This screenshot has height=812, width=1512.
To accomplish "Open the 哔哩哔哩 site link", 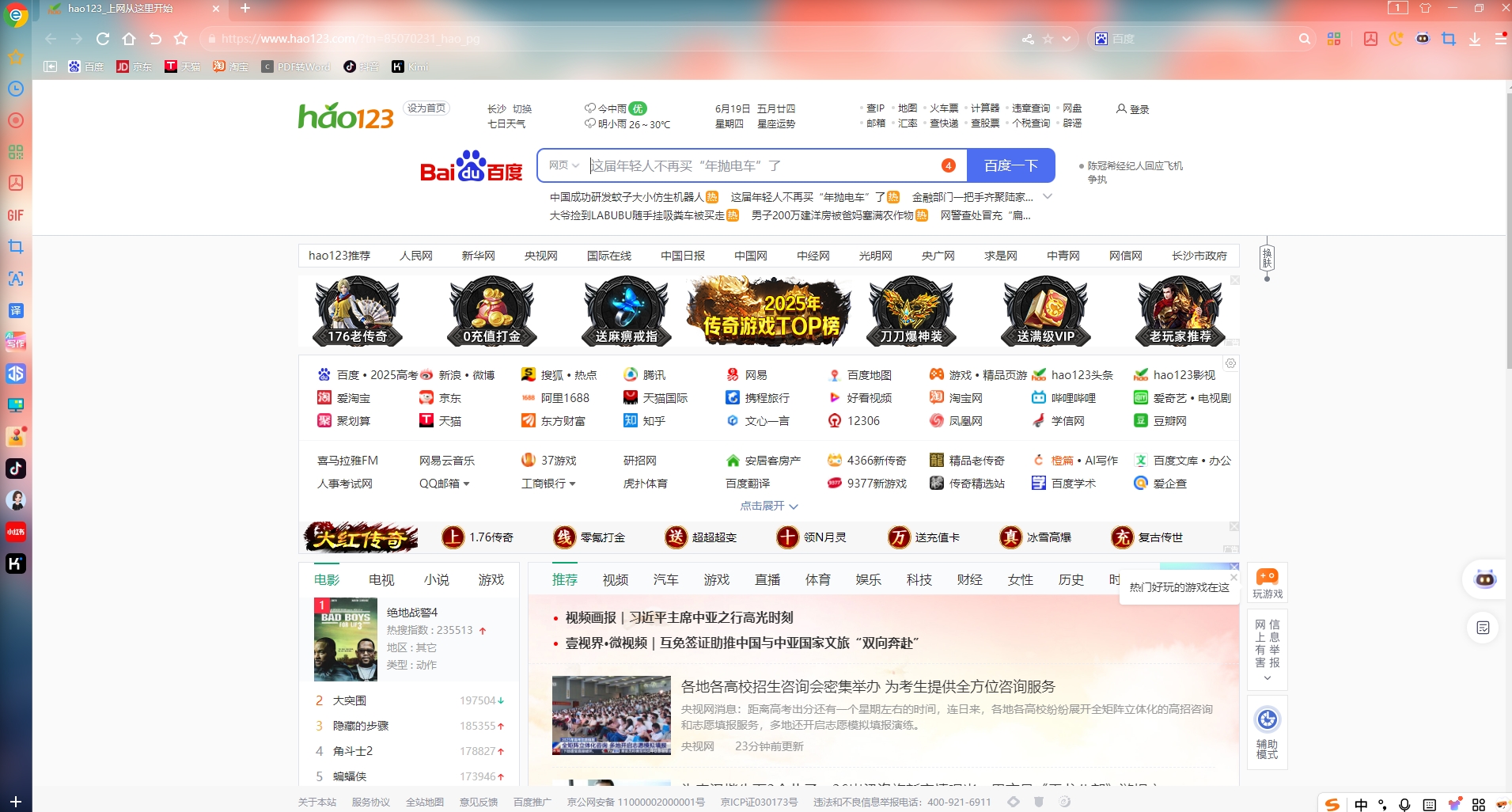I will (x=1064, y=398).
